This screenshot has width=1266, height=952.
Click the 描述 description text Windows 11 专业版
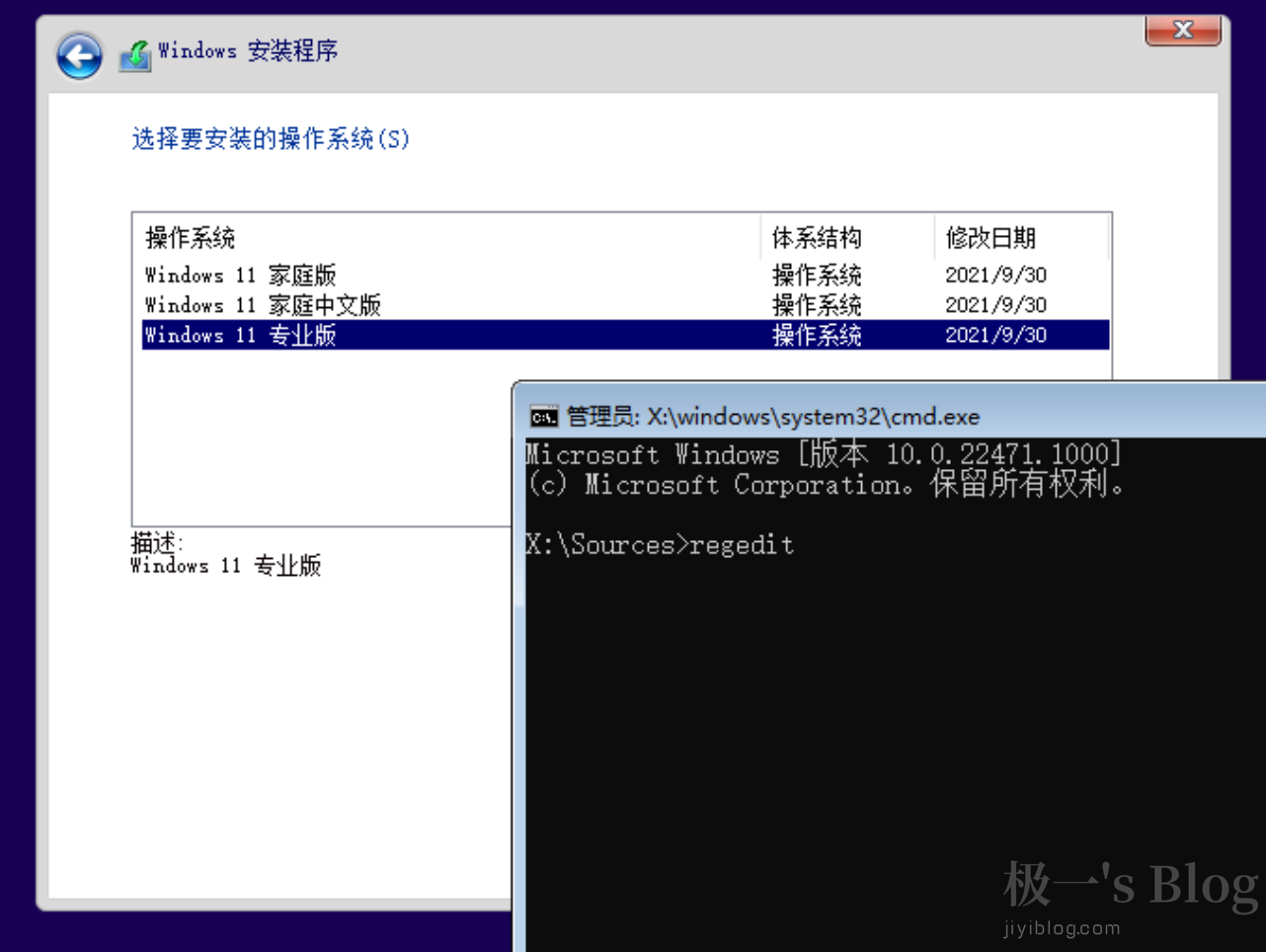226,566
